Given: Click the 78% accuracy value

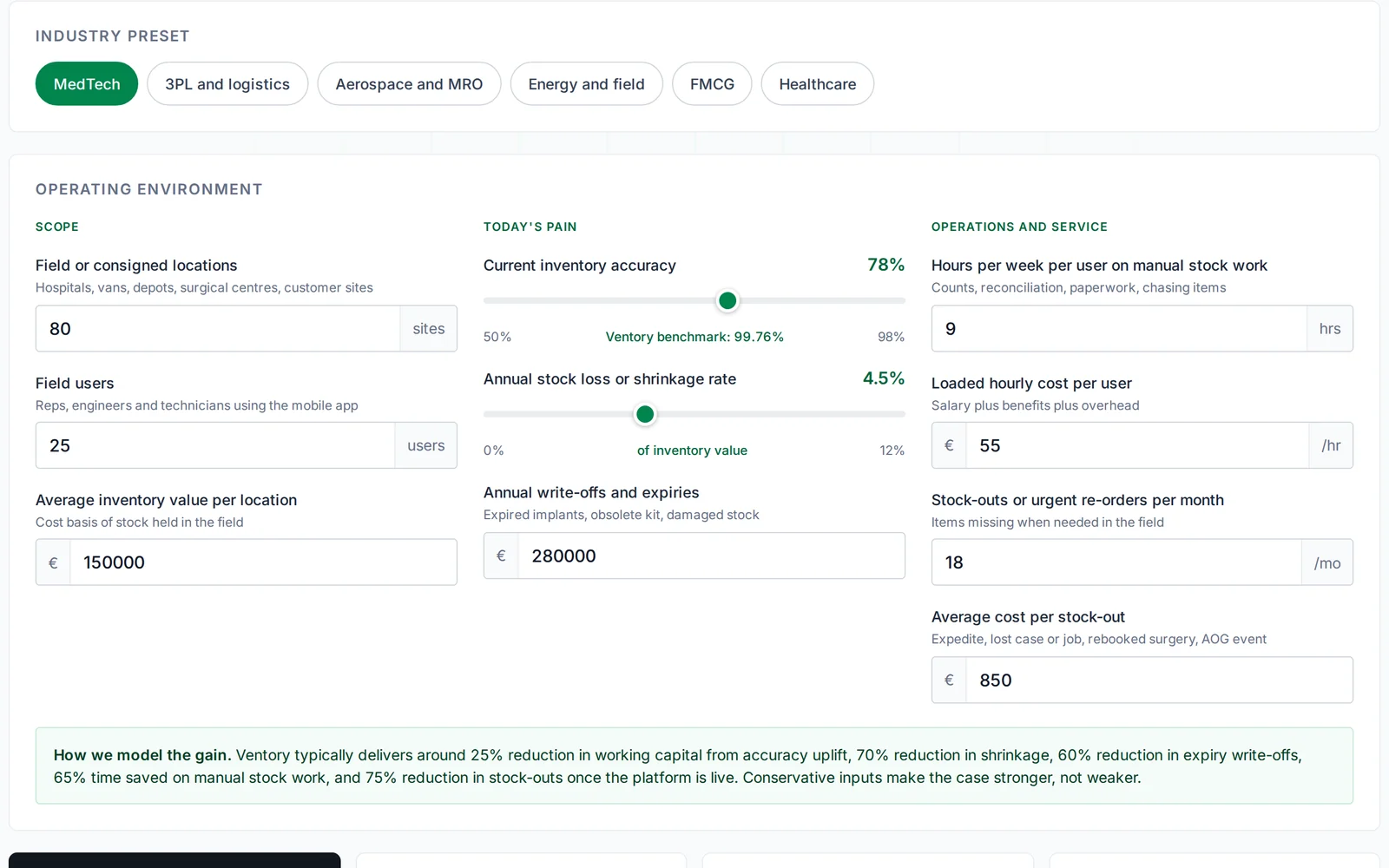Looking at the screenshot, I should (x=885, y=265).
